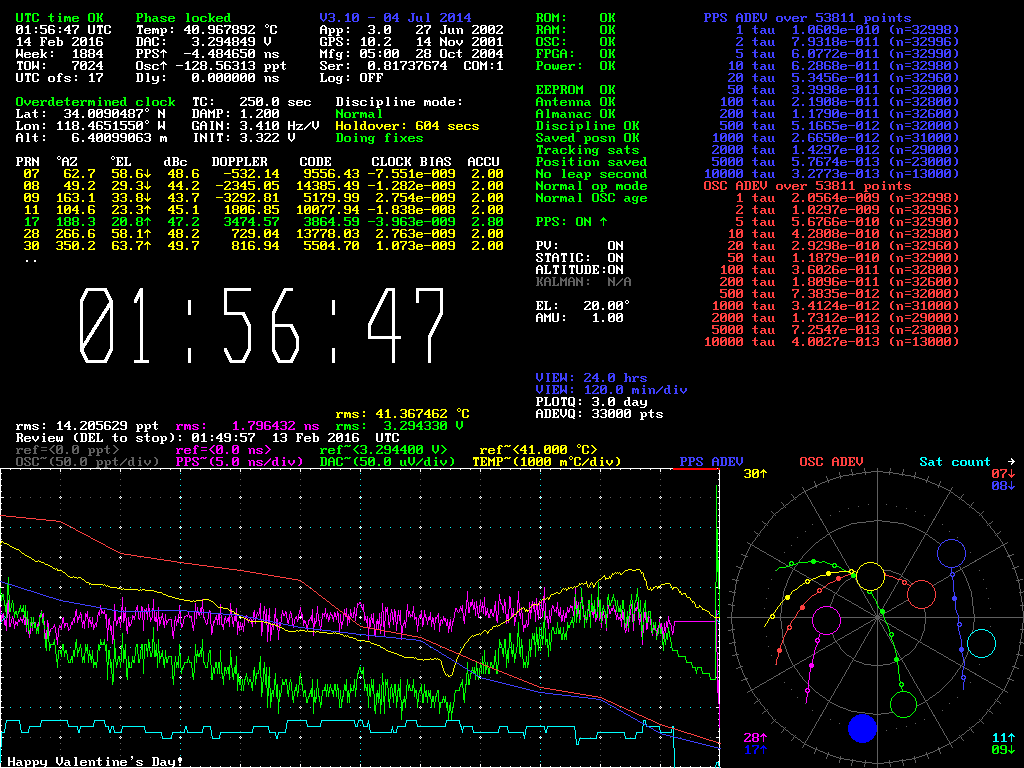Click the TEMP~(1000 m°C/div) plot scale label

(x=547, y=462)
